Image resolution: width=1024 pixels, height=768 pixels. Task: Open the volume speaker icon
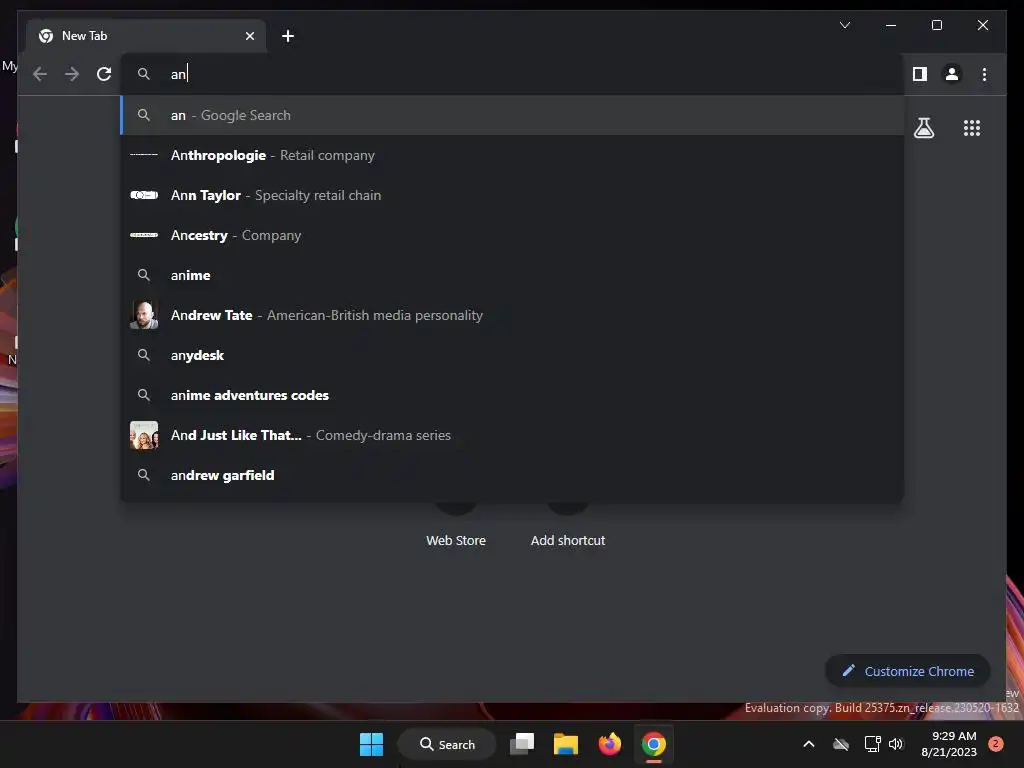(x=896, y=744)
